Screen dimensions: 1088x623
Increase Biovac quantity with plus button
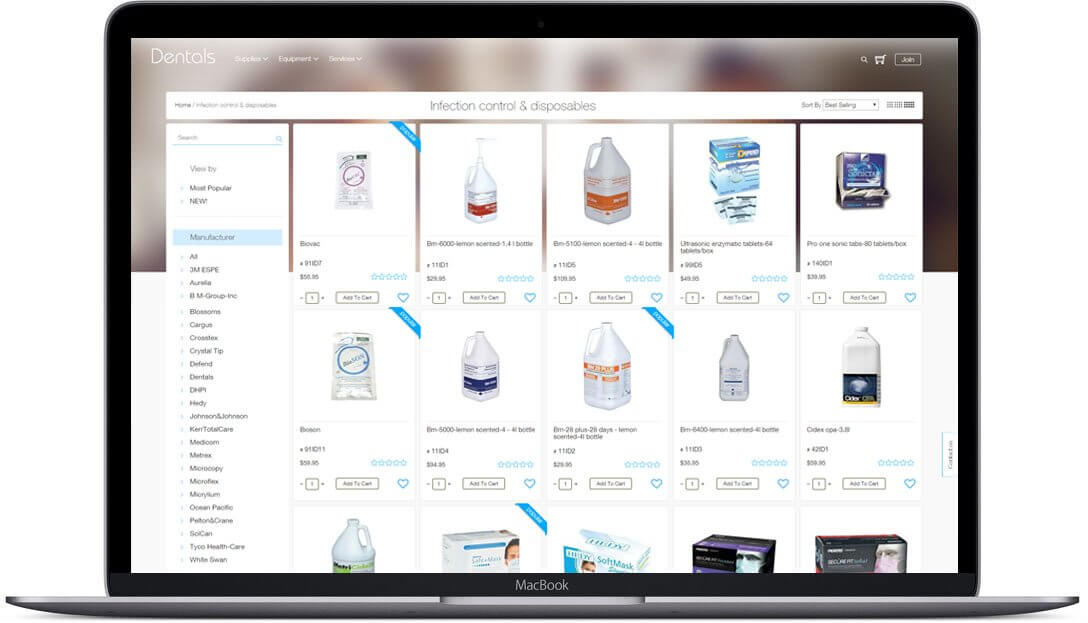323,298
